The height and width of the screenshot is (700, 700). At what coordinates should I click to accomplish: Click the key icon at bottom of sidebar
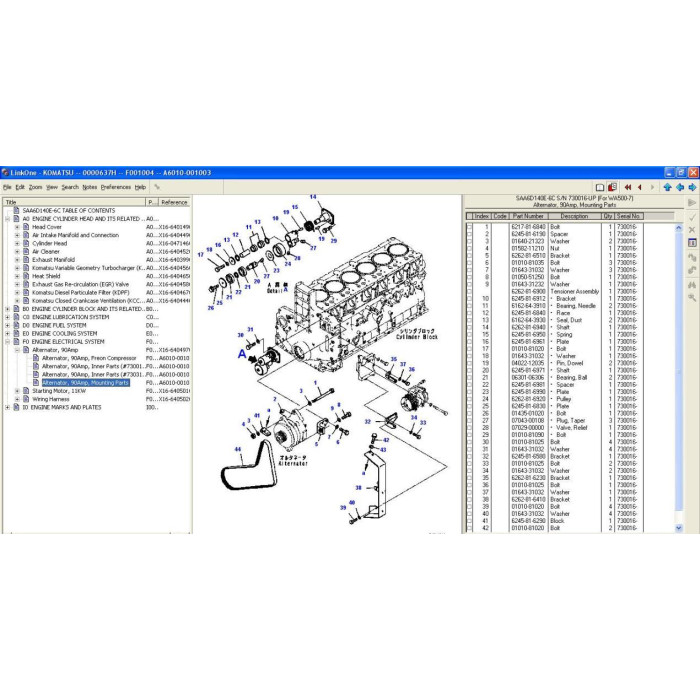click(x=692, y=298)
